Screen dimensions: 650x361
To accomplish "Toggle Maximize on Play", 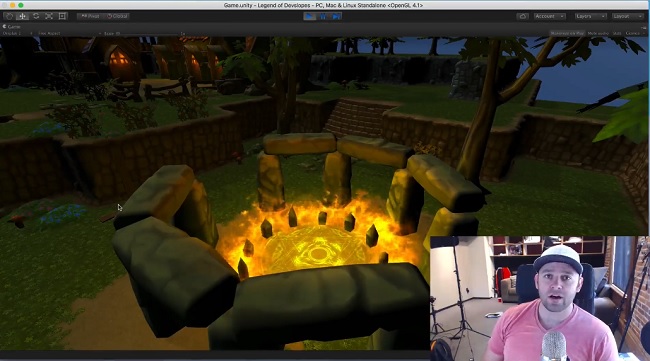I will pos(567,33).
